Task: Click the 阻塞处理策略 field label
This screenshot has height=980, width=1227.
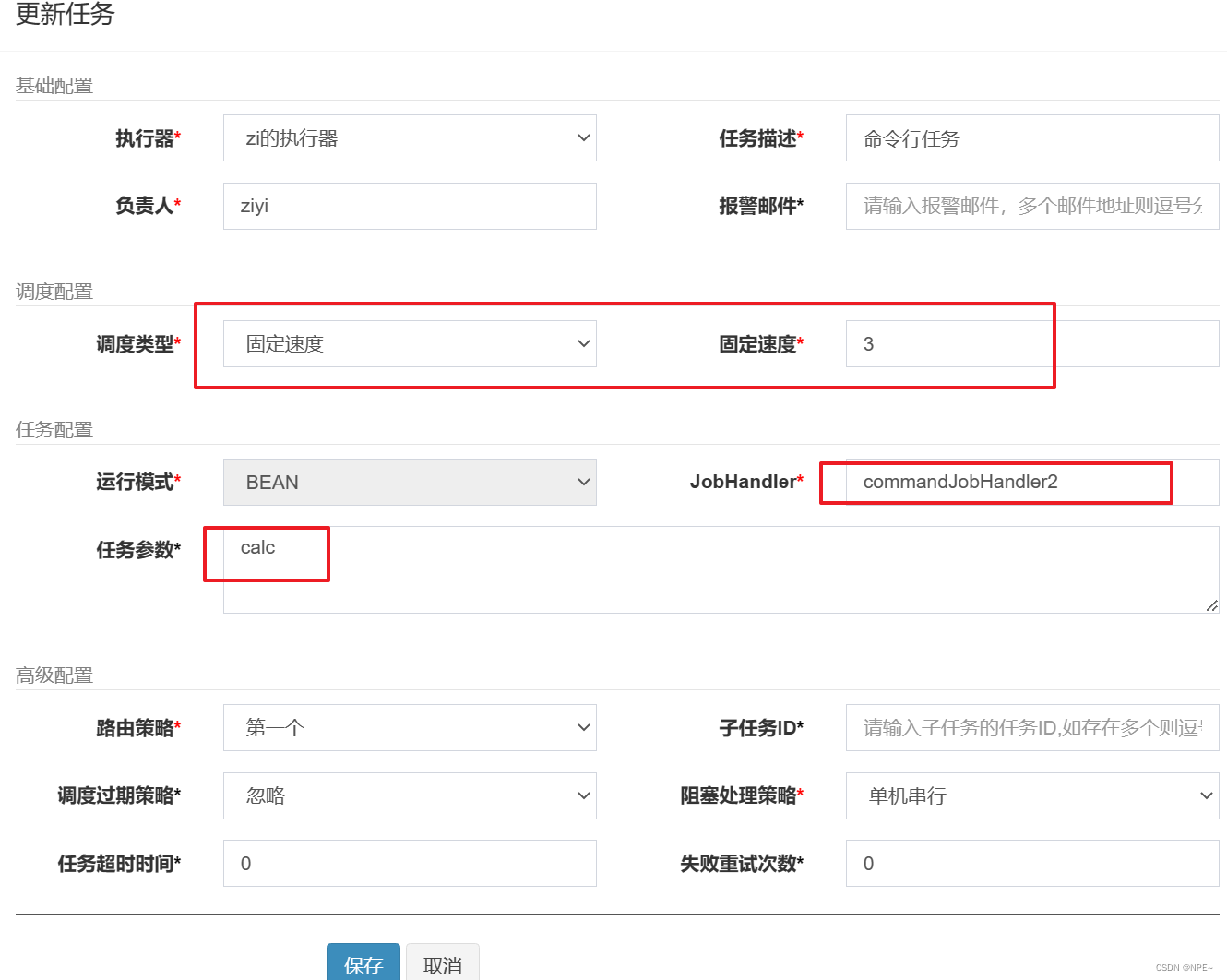Action: 742,795
